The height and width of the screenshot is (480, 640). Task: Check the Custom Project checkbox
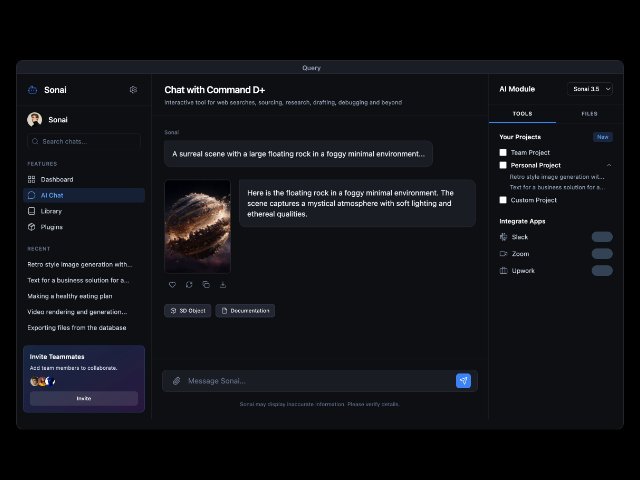503,200
